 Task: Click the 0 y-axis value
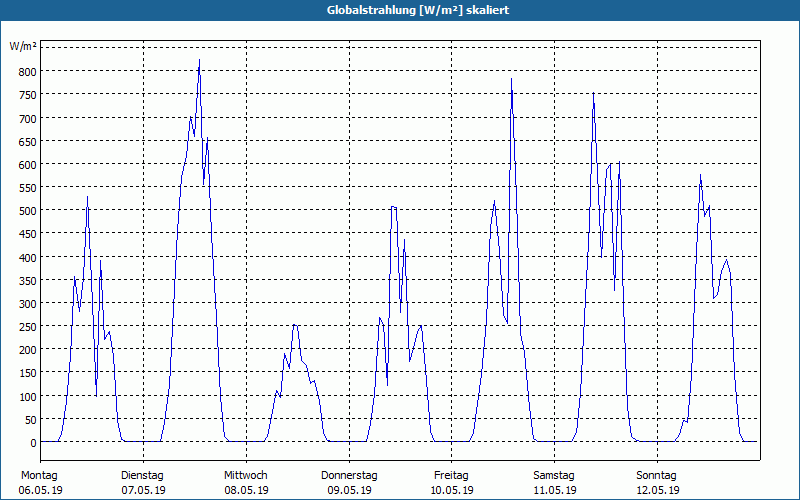coord(33,443)
